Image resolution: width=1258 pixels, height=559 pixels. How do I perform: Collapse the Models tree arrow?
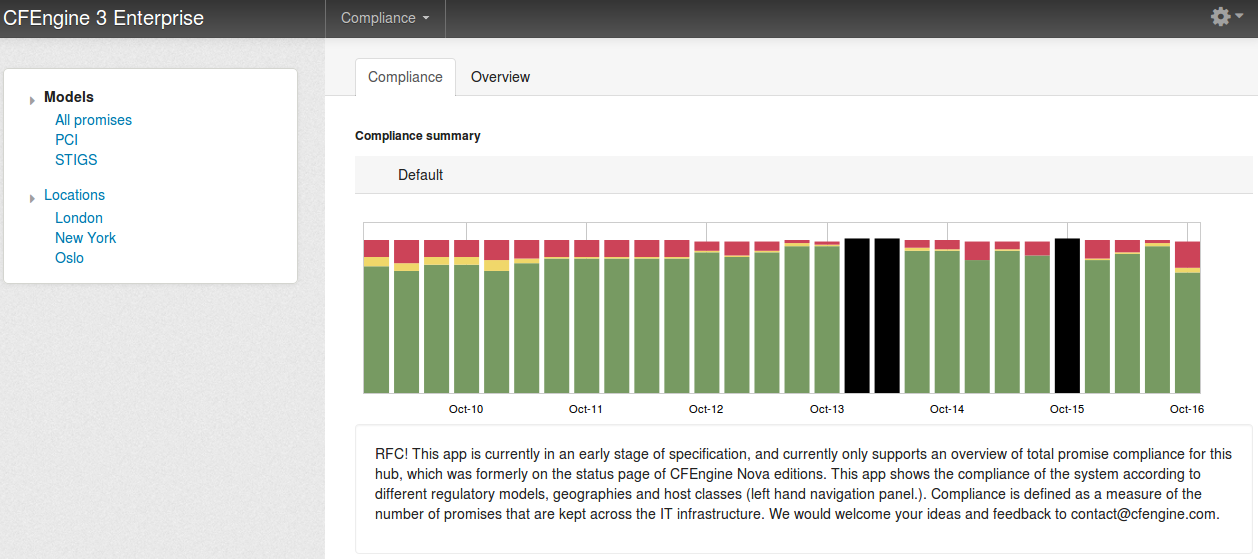pyautogui.click(x=33, y=100)
